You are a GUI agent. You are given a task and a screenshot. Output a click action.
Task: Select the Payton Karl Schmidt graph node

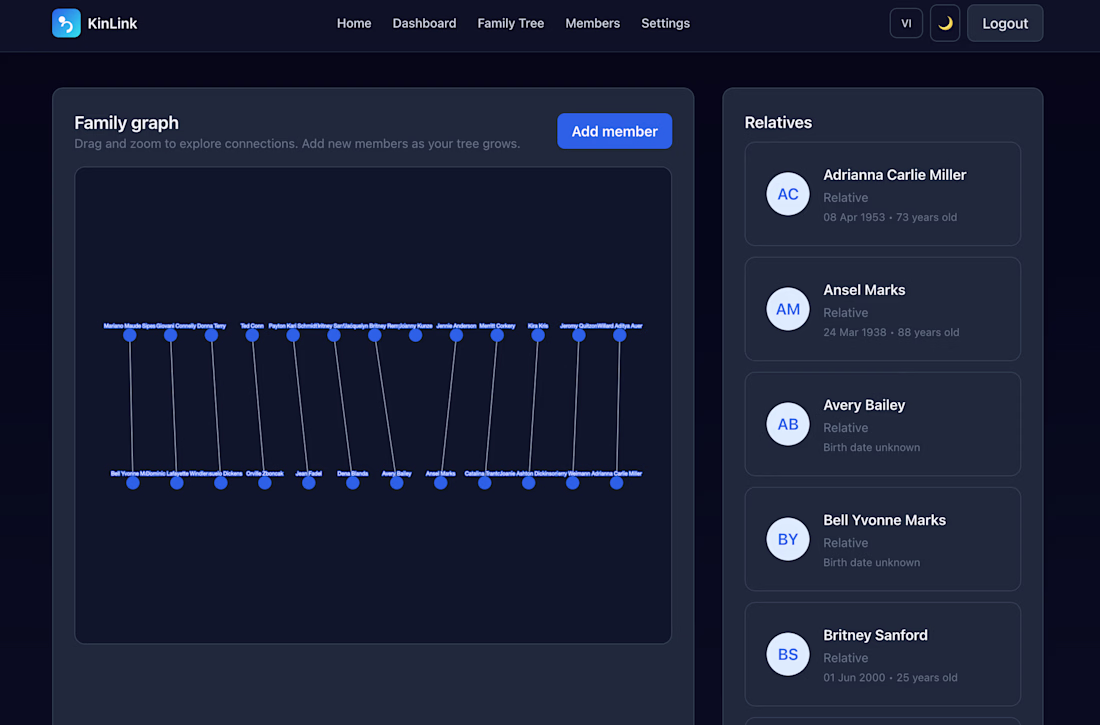tap(293, 335)
